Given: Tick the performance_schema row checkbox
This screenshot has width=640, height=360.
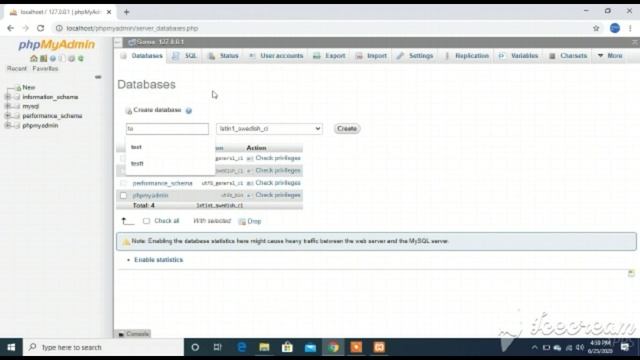Looking at the screenshot, I should (x=123, y=183).
